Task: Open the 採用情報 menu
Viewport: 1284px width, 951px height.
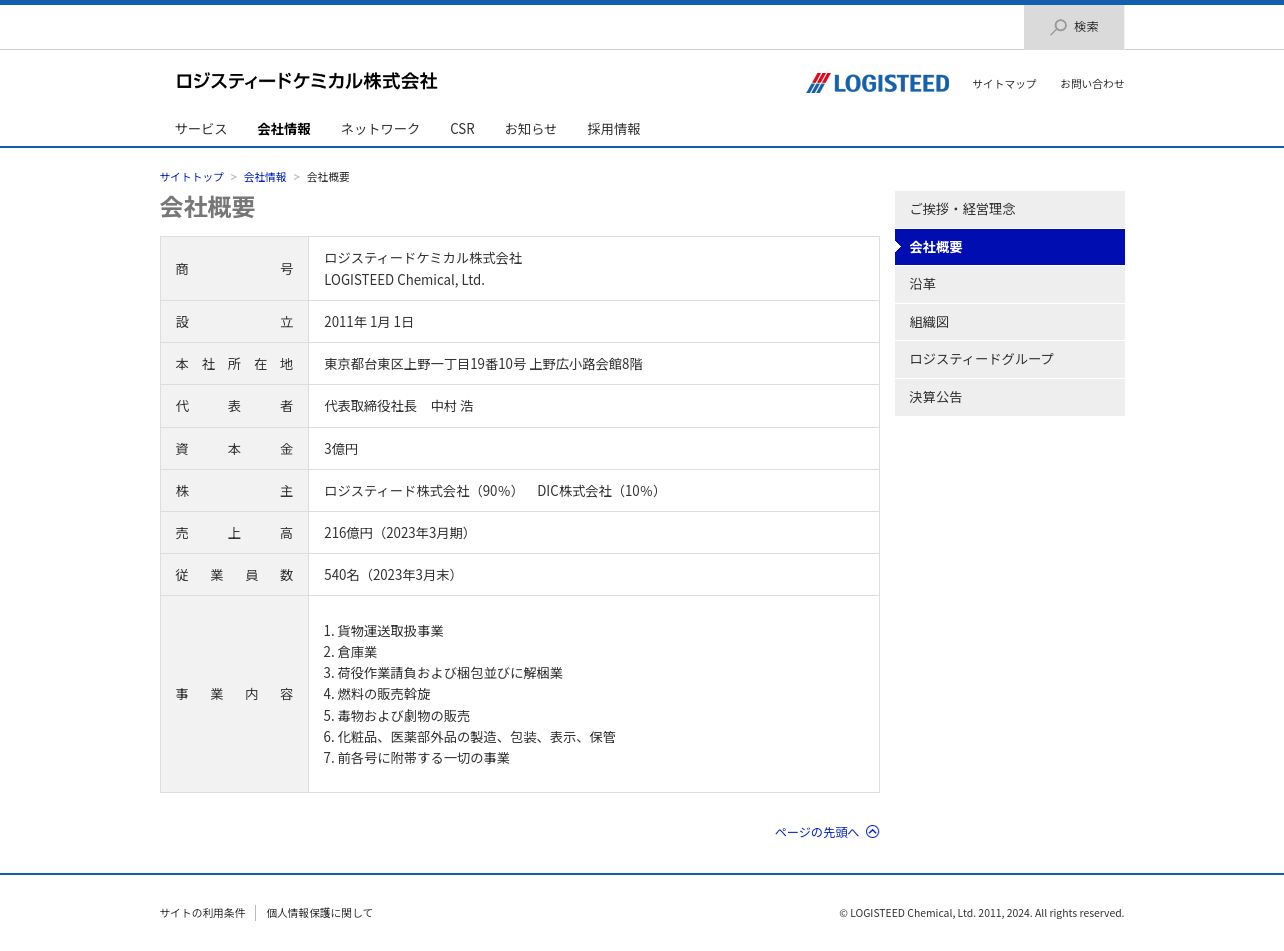Action: [614, 129]
